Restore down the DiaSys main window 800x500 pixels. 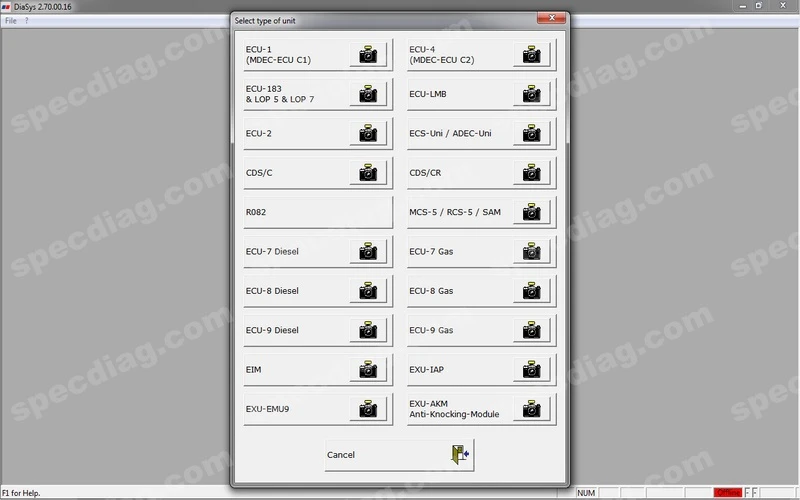click(x=759, y=6)
